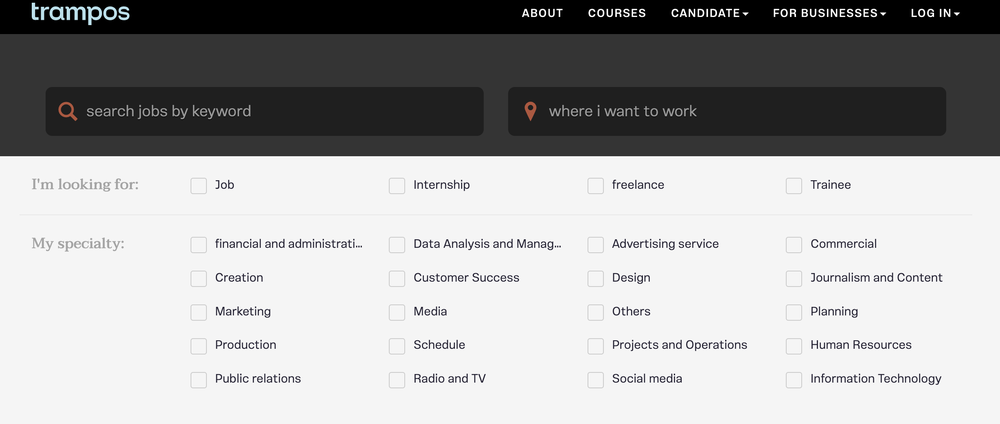Tick the freelance checkbox
Screen dimensions: 1000x424
click(596, 185)
